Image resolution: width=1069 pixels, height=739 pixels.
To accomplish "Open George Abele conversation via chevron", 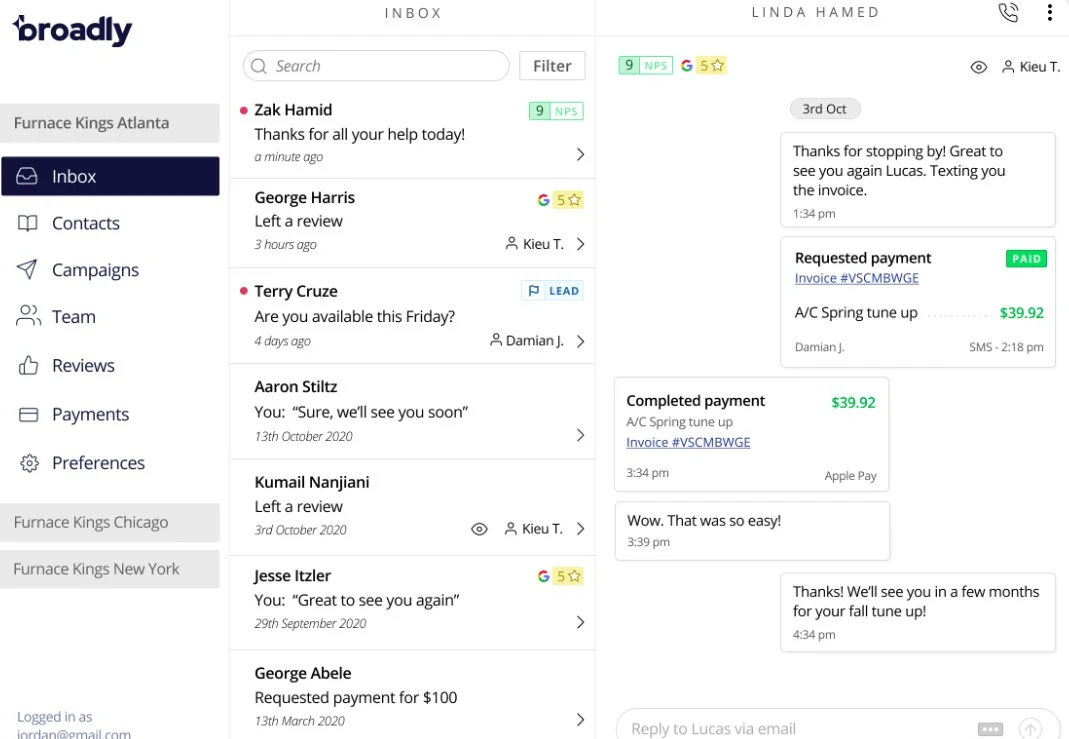I will 580,719.
